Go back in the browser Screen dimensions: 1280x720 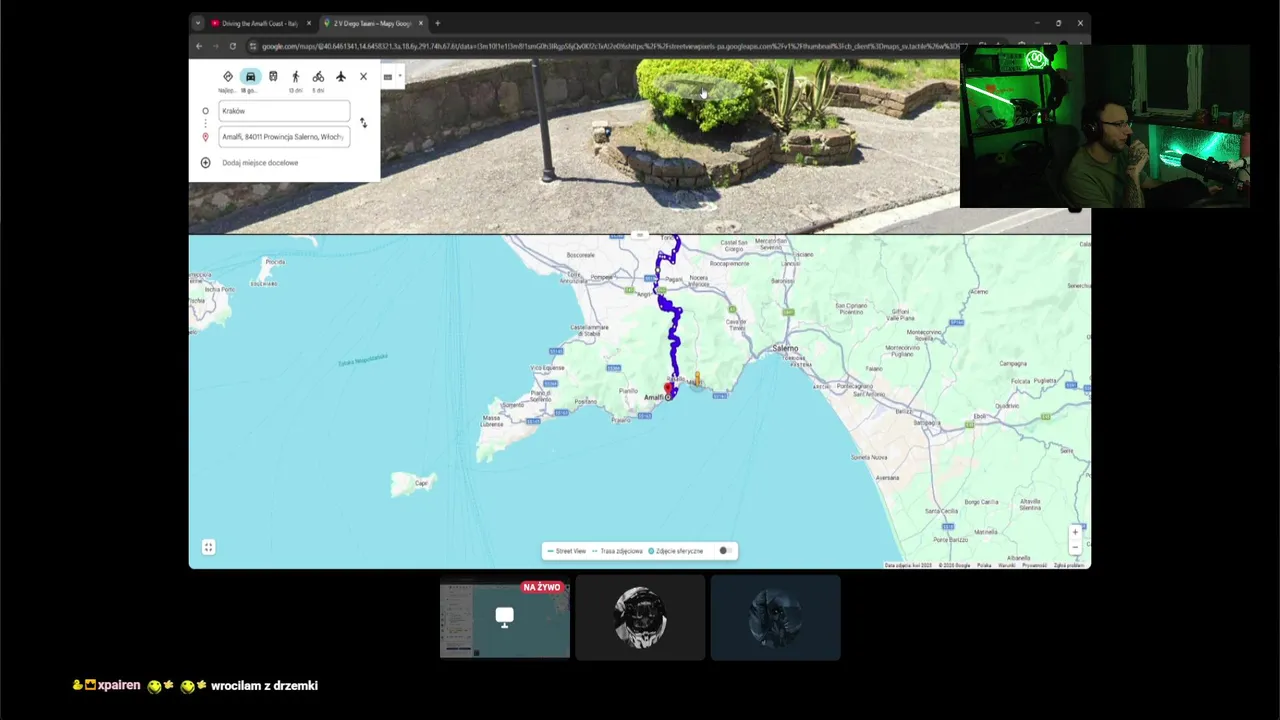[199, 46]
